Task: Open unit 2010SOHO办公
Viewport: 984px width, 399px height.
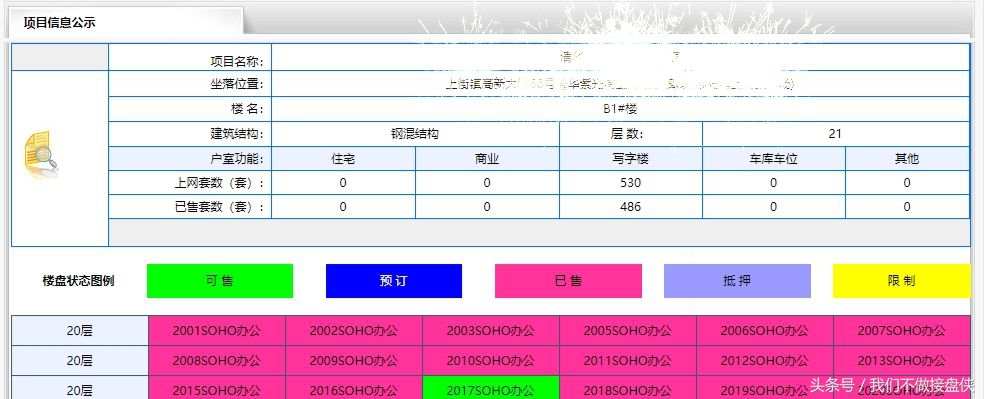Action: (x=491, y=361)
